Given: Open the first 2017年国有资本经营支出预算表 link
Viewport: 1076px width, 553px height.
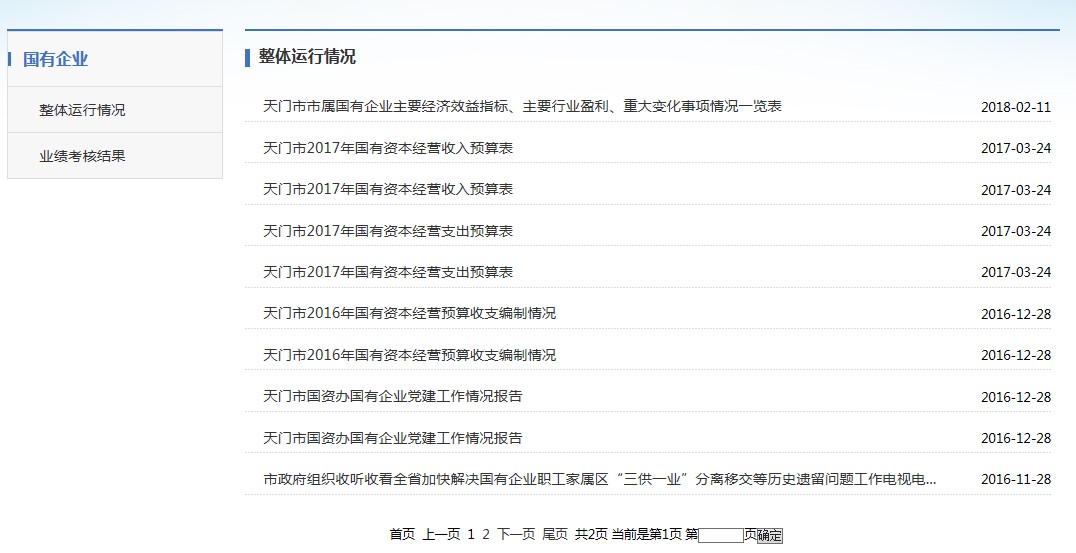Looking at the screenshot, I should 387,231.
